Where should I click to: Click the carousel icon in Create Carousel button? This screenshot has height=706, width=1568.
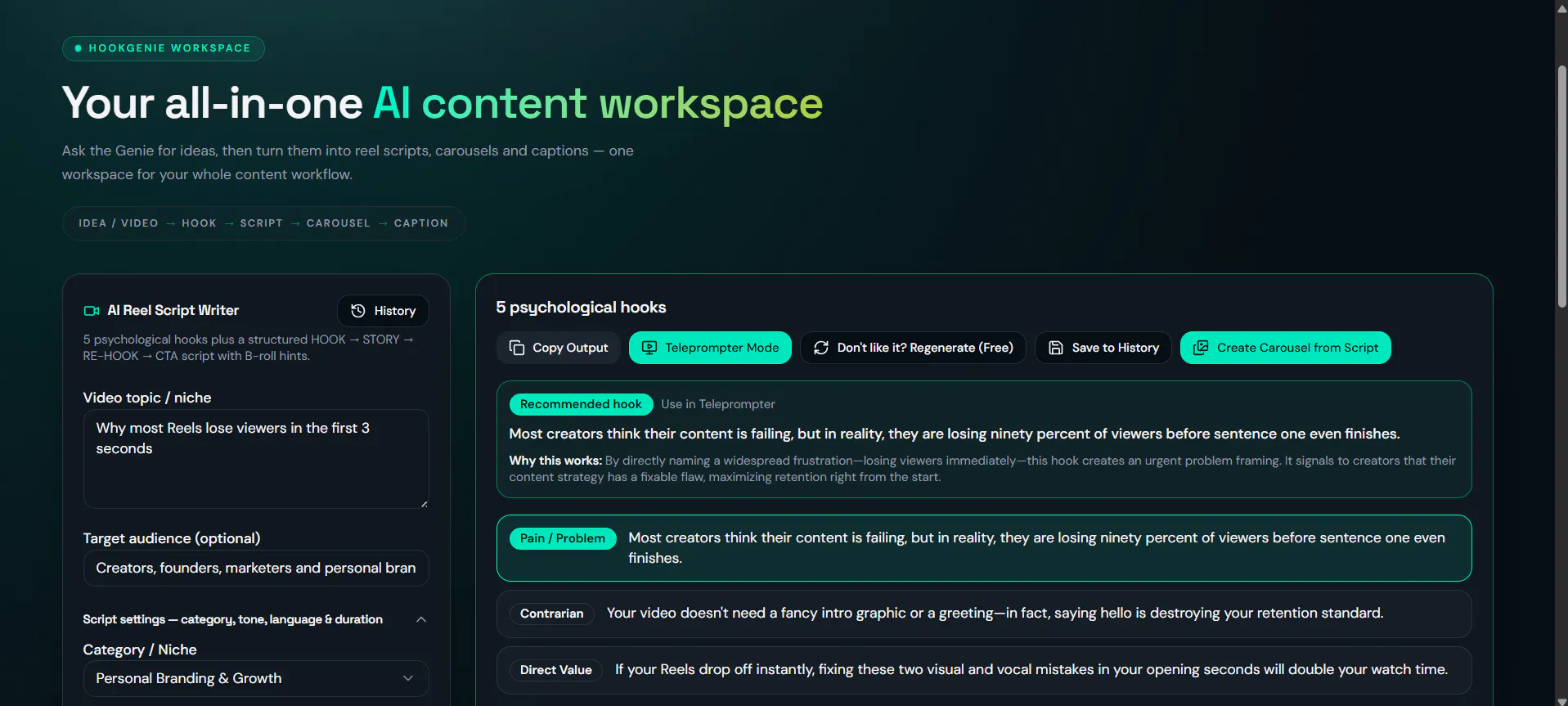pos(1201,348)
